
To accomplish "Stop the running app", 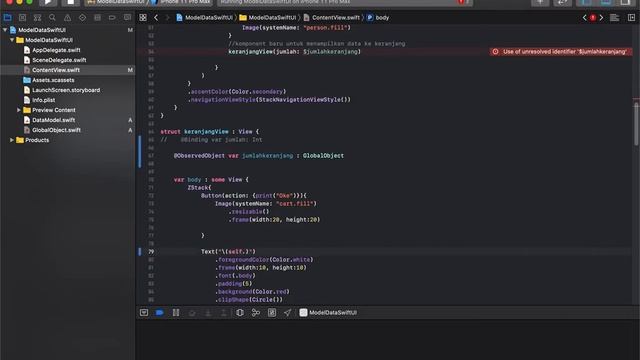I will pos(70,2).
